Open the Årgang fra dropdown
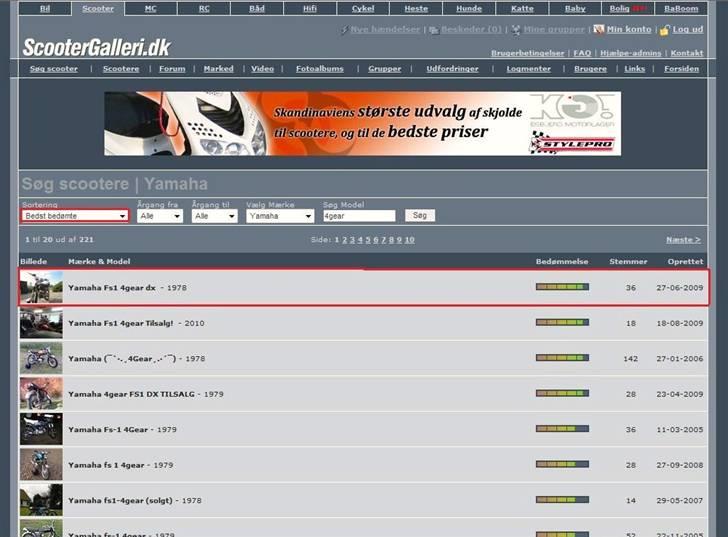 click(x=160, y=216)
